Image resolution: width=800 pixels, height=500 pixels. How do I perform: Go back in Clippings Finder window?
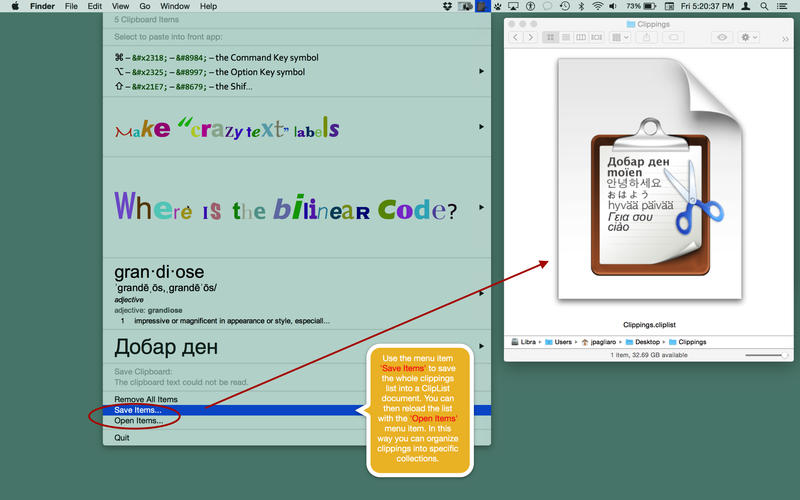tap(515, 37)
